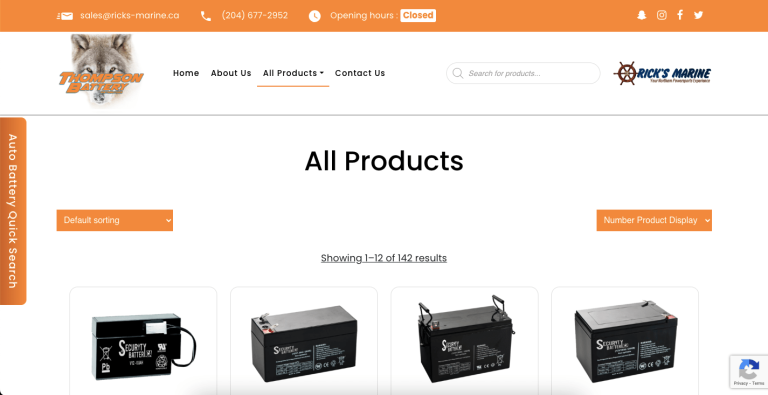Click the sales@ricks-marine.ca email link
The height and width of the screenshot is (395, 768).
tap(130, 15)
